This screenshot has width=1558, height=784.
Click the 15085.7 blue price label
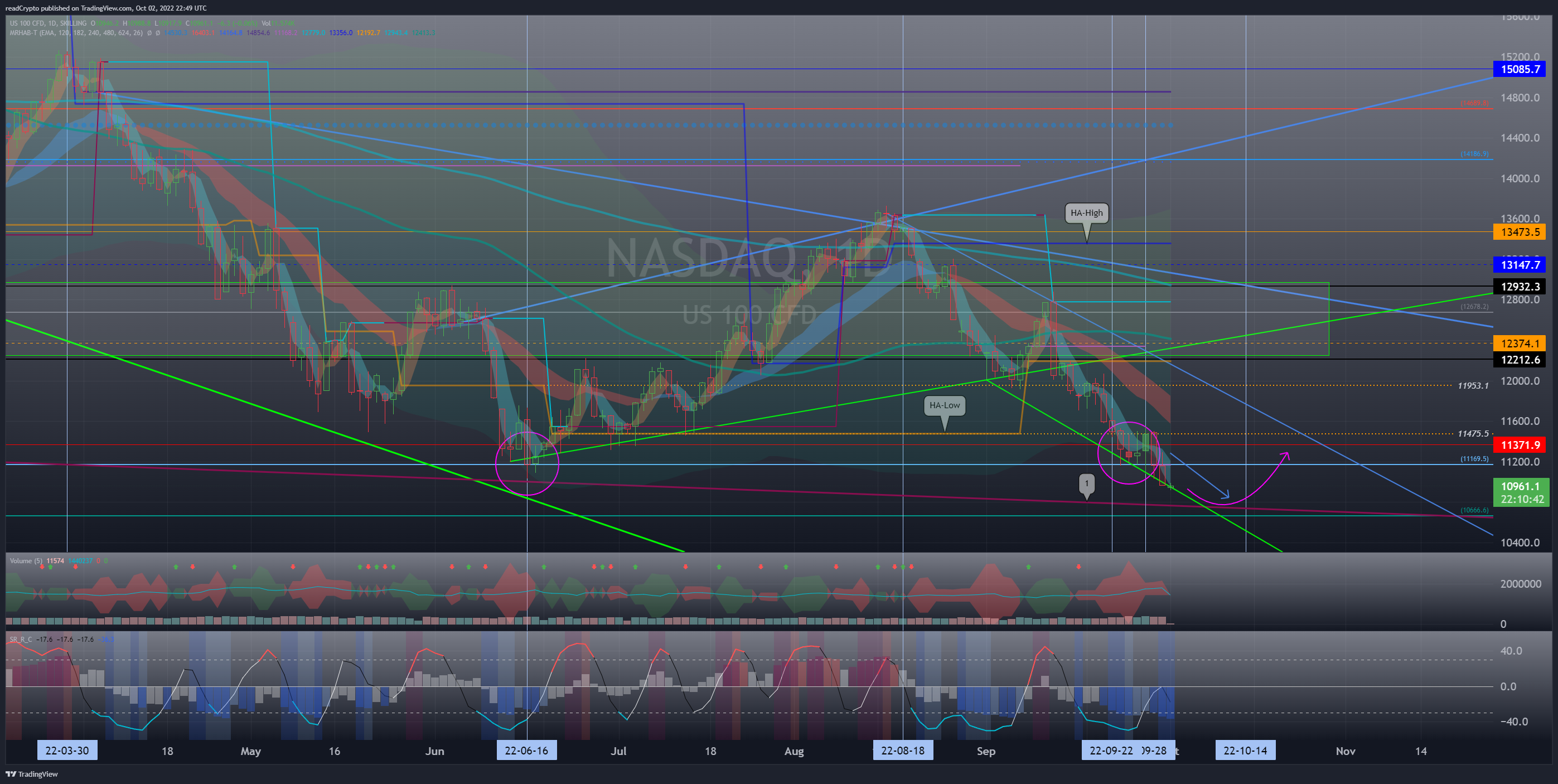point(1520,70)
